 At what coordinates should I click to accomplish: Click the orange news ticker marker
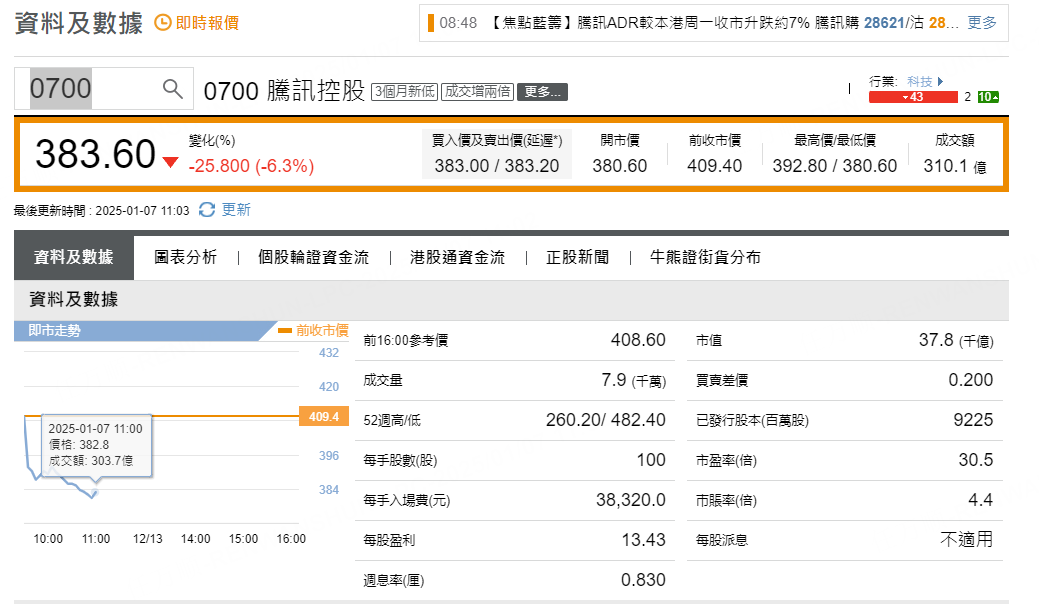click(431, 23)
